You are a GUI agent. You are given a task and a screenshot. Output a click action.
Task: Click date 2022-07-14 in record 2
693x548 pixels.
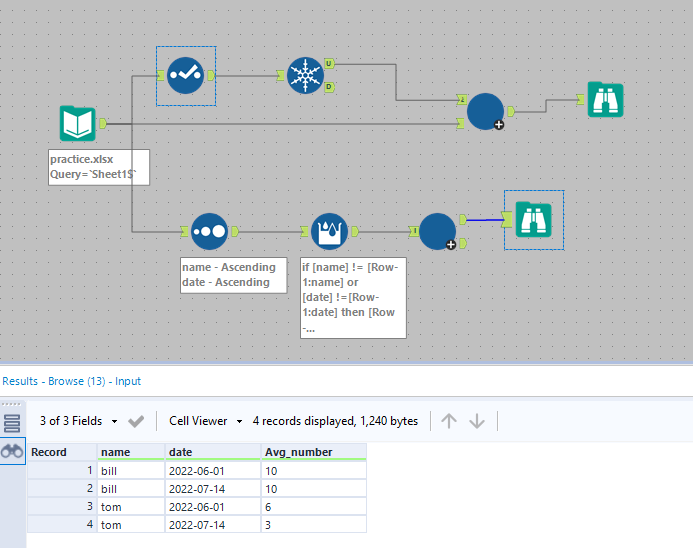pos(213,489)
